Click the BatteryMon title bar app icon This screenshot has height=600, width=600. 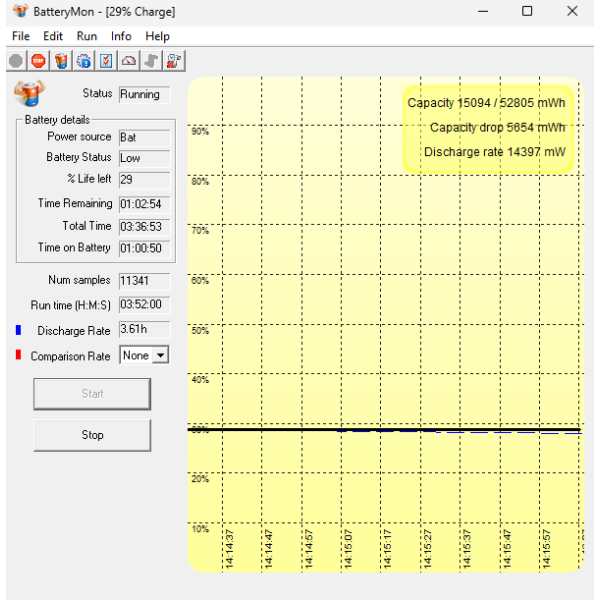(x=20, y=11)
